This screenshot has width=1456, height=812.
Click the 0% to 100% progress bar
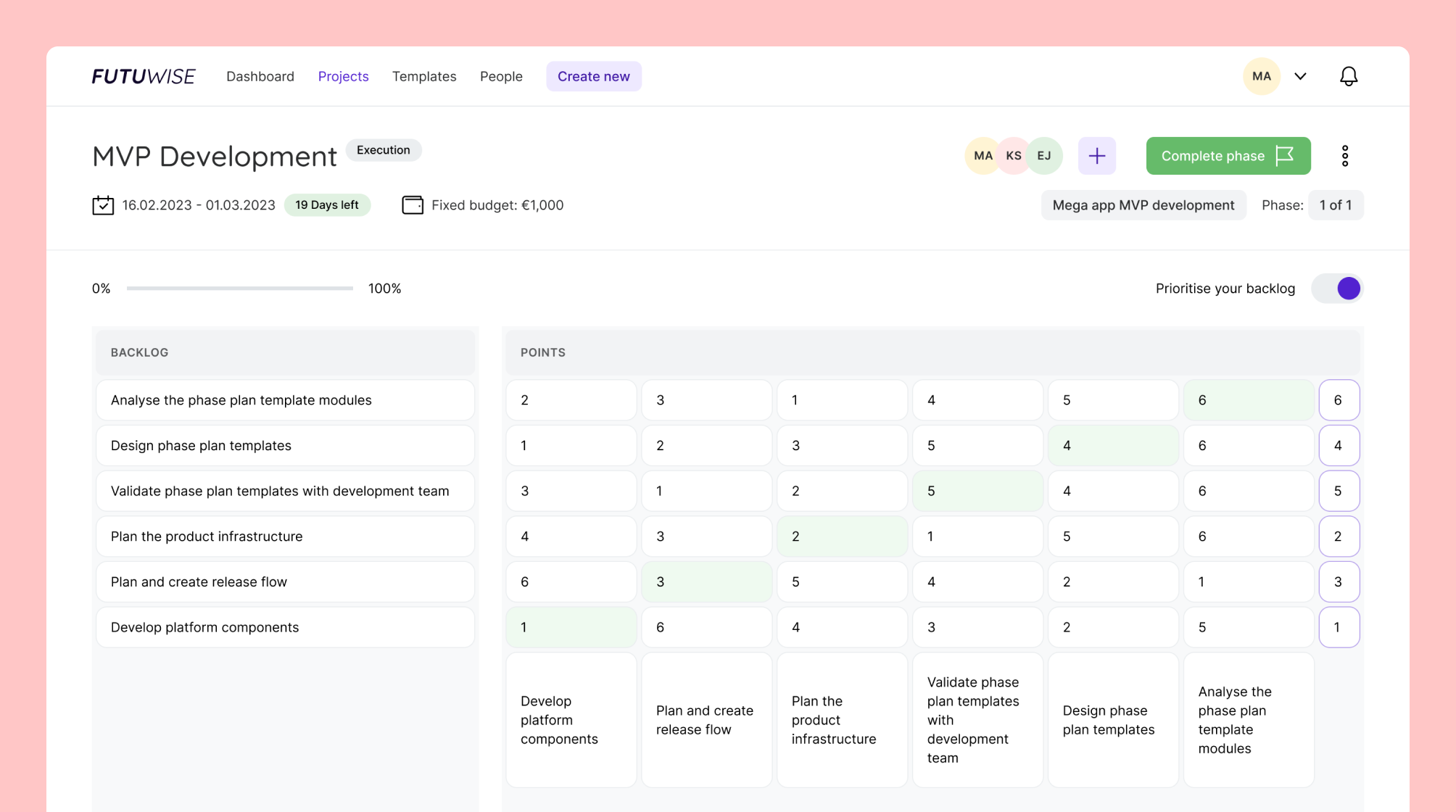pyautogui.click(x=239, y=289)
